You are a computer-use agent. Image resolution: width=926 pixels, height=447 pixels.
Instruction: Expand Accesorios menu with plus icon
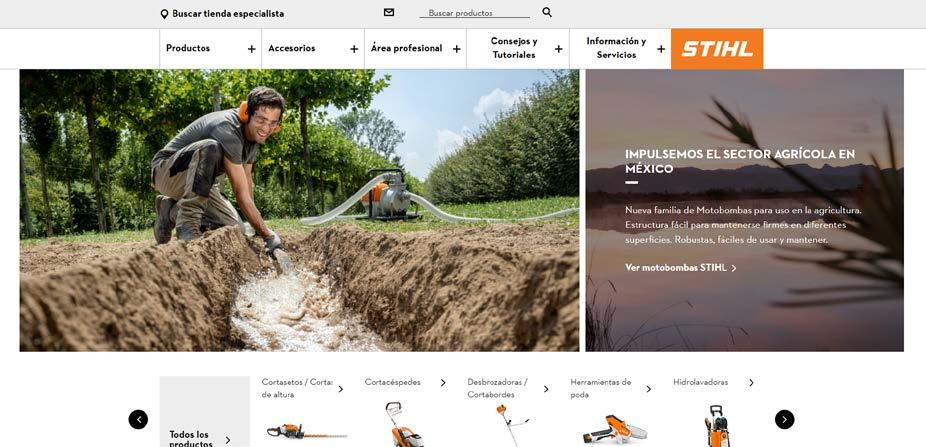click(354, 49)
